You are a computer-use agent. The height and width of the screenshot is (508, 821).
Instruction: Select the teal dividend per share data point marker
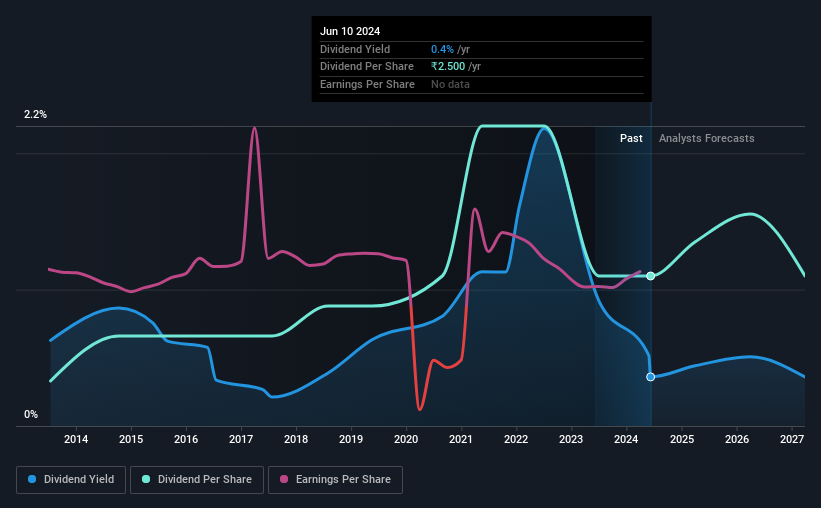coord(650,276)
